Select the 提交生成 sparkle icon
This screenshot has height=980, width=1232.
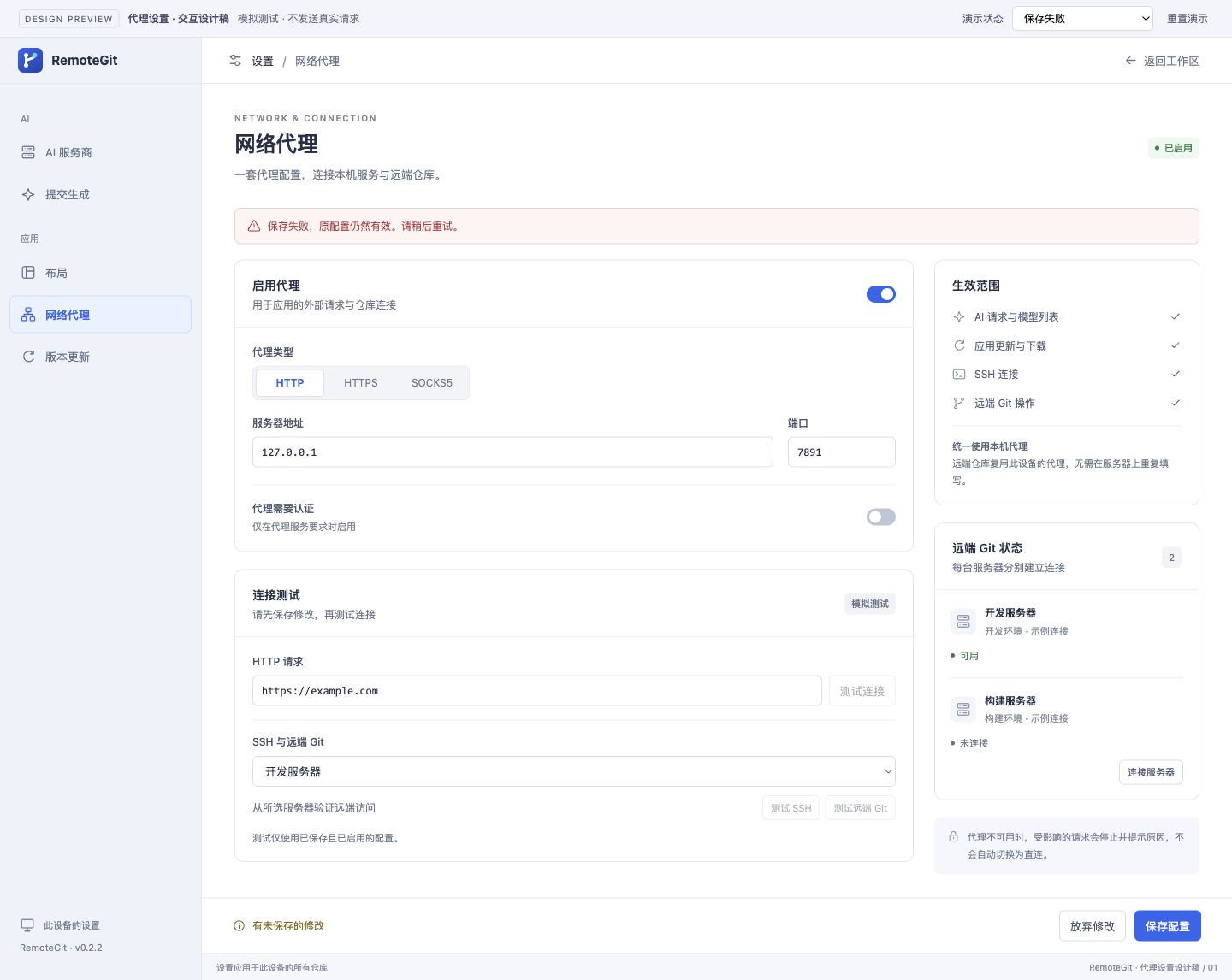28,194
